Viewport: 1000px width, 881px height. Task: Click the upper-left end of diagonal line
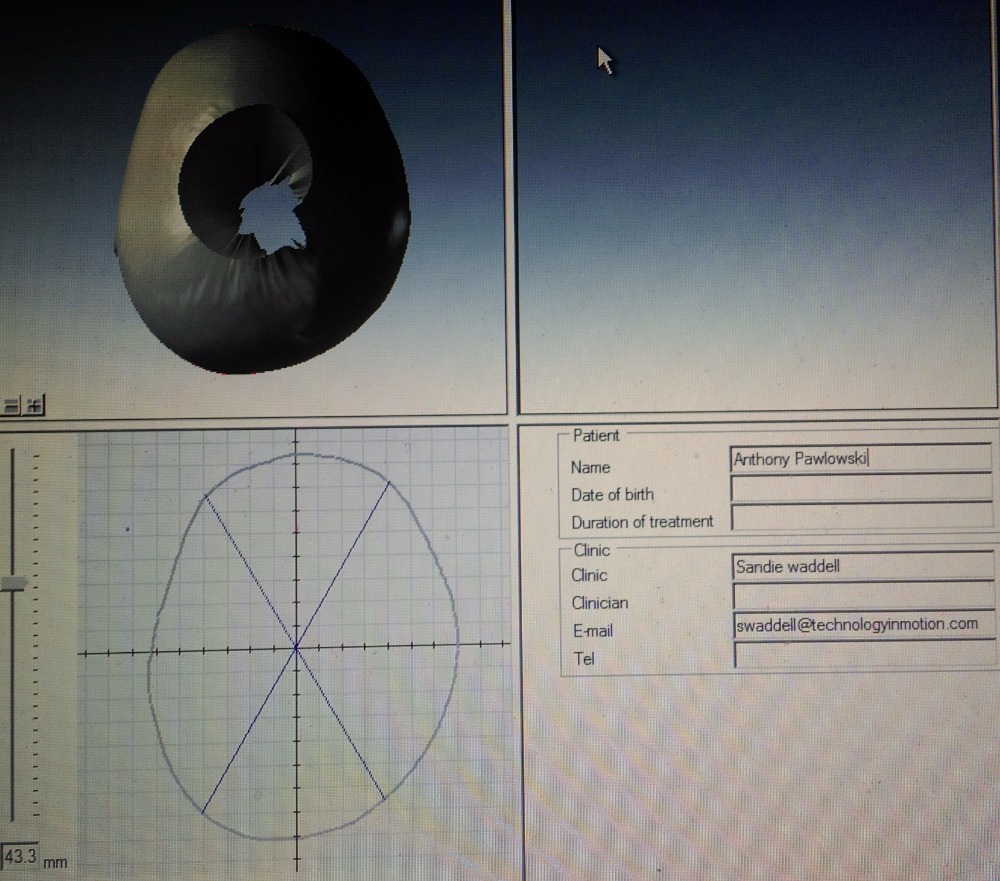[204, 495]
